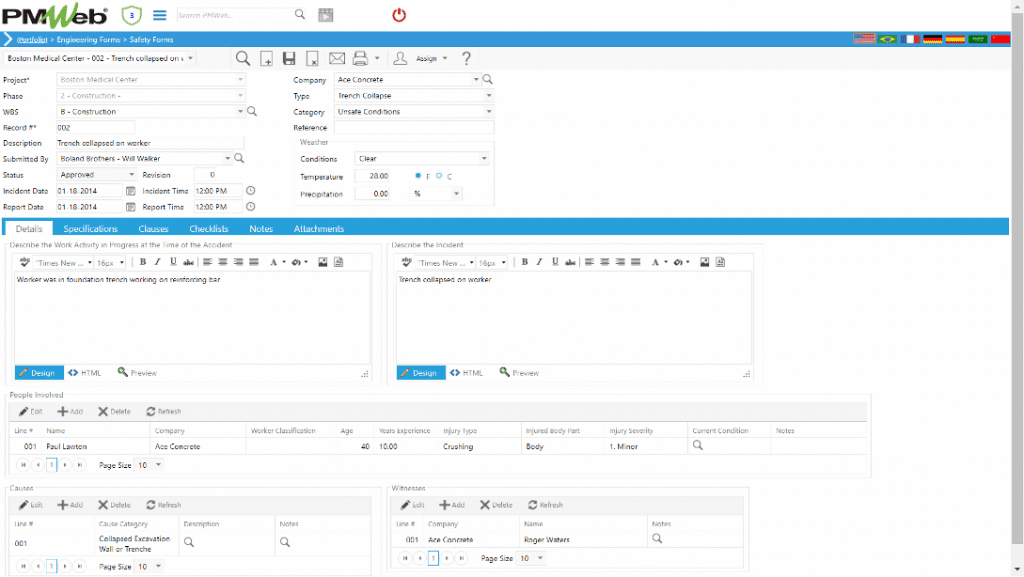
Task: Open the Category dropdown
Action: (x=488, y=112)
